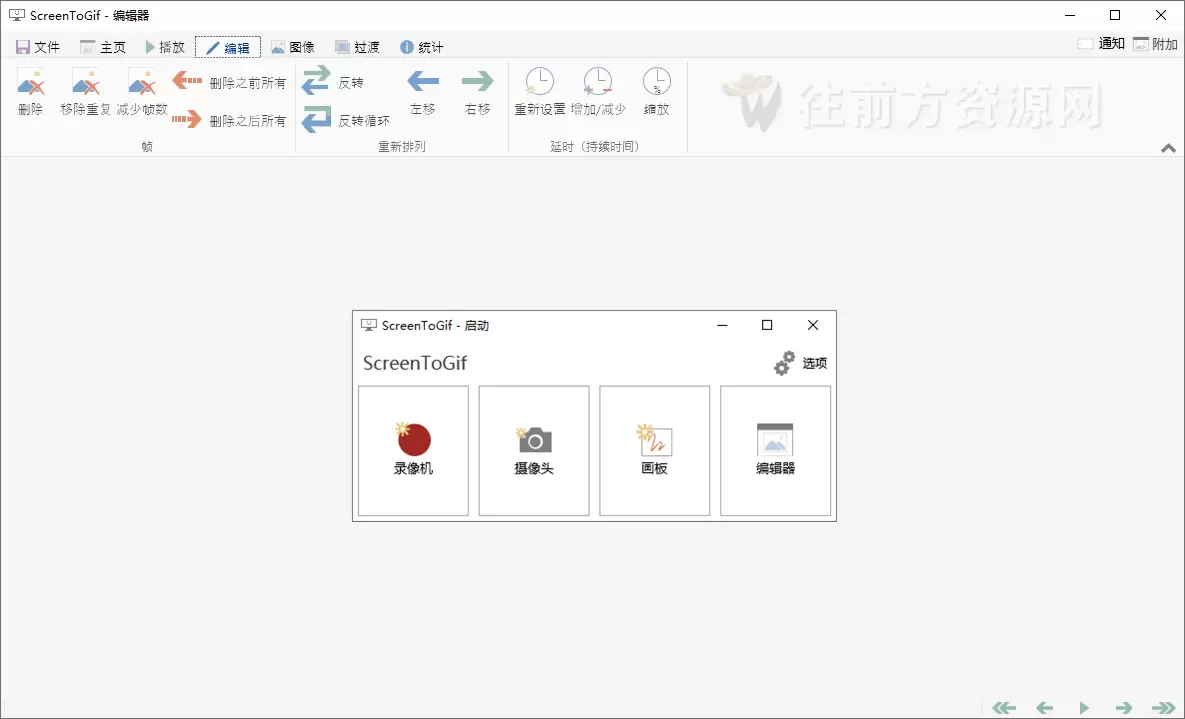Jump to first frame double-arrow

(1004, 708)
